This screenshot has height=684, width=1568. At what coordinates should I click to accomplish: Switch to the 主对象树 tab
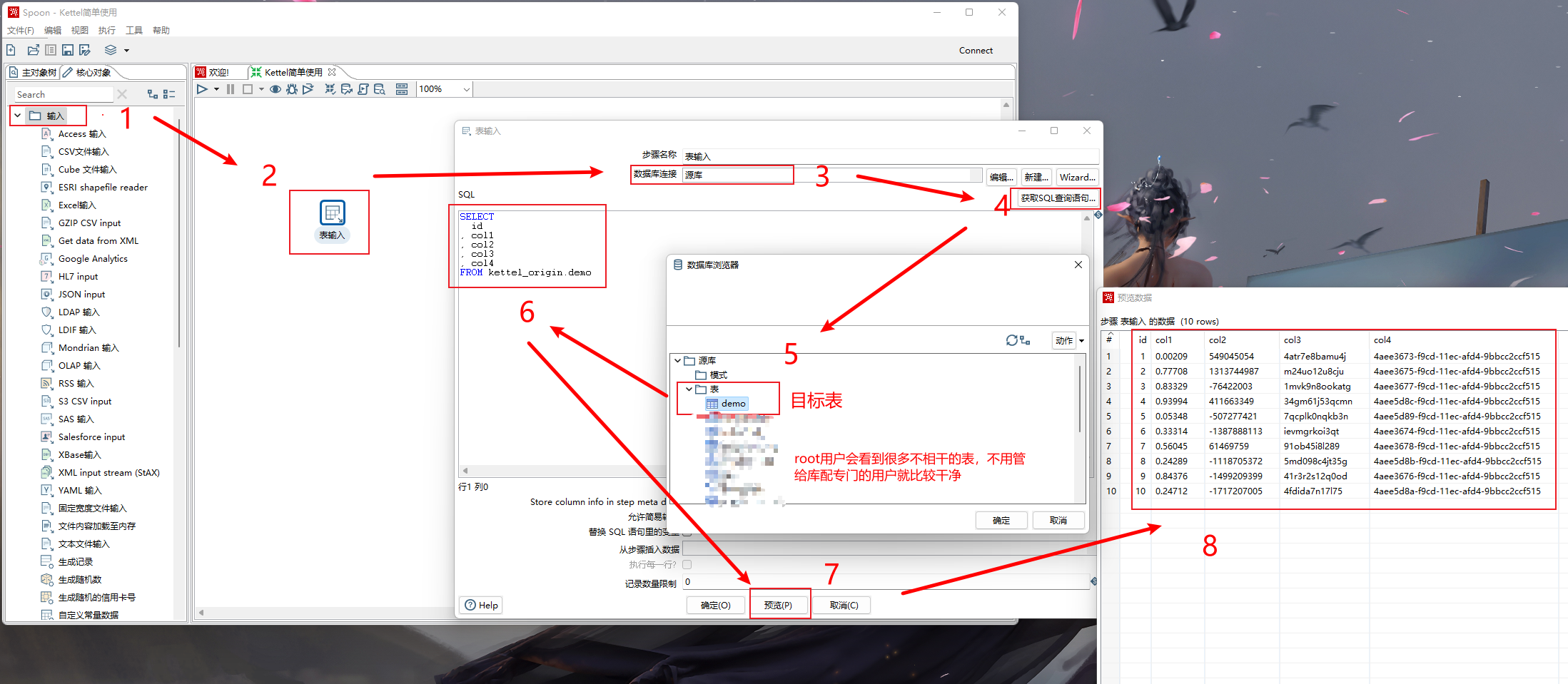click(x=33, y=73)
